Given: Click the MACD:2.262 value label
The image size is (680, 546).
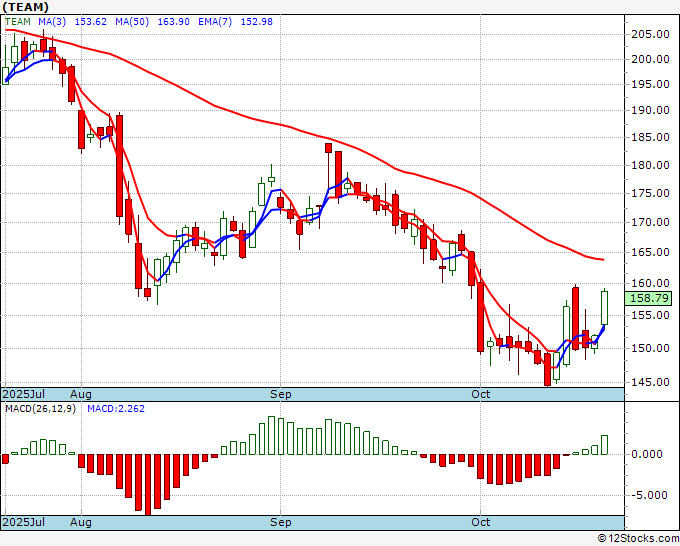Looking at the screenshot, I should click(116, 409).
